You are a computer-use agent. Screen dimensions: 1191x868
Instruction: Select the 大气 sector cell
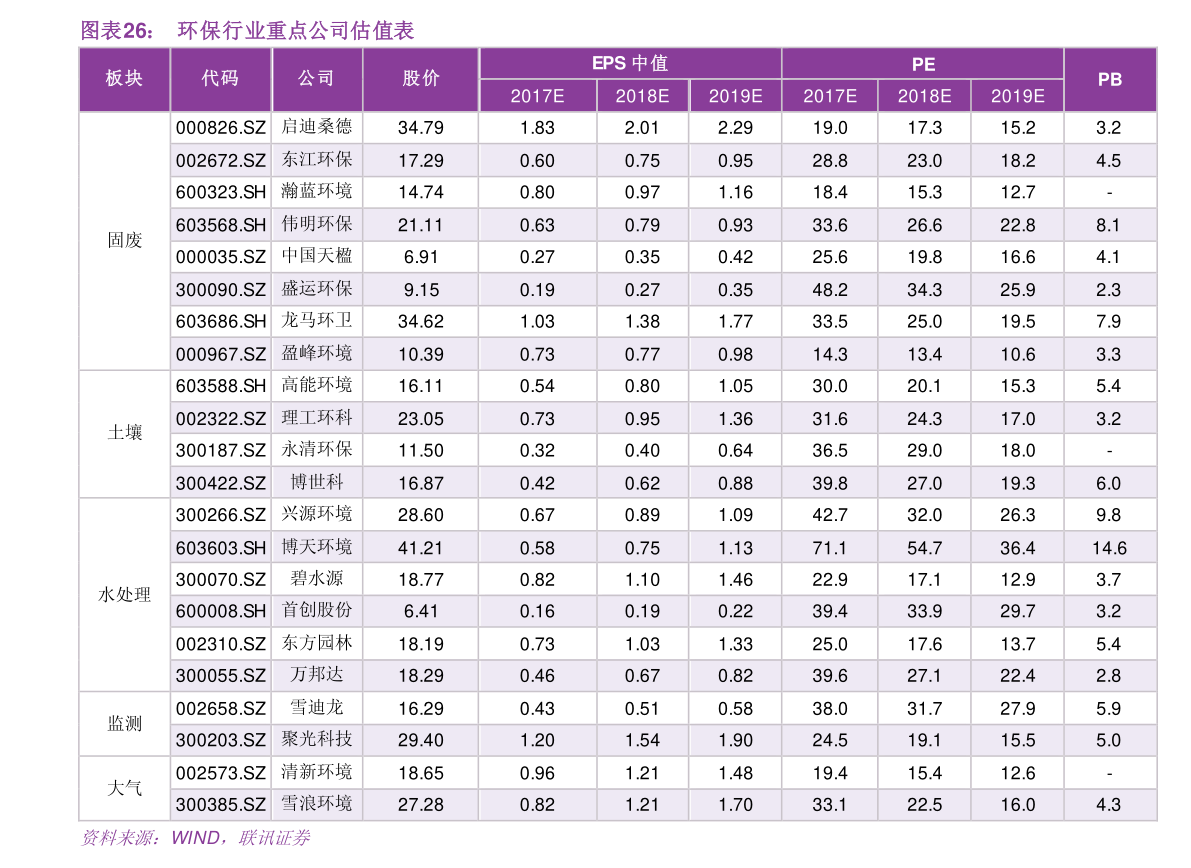[125, 788]
